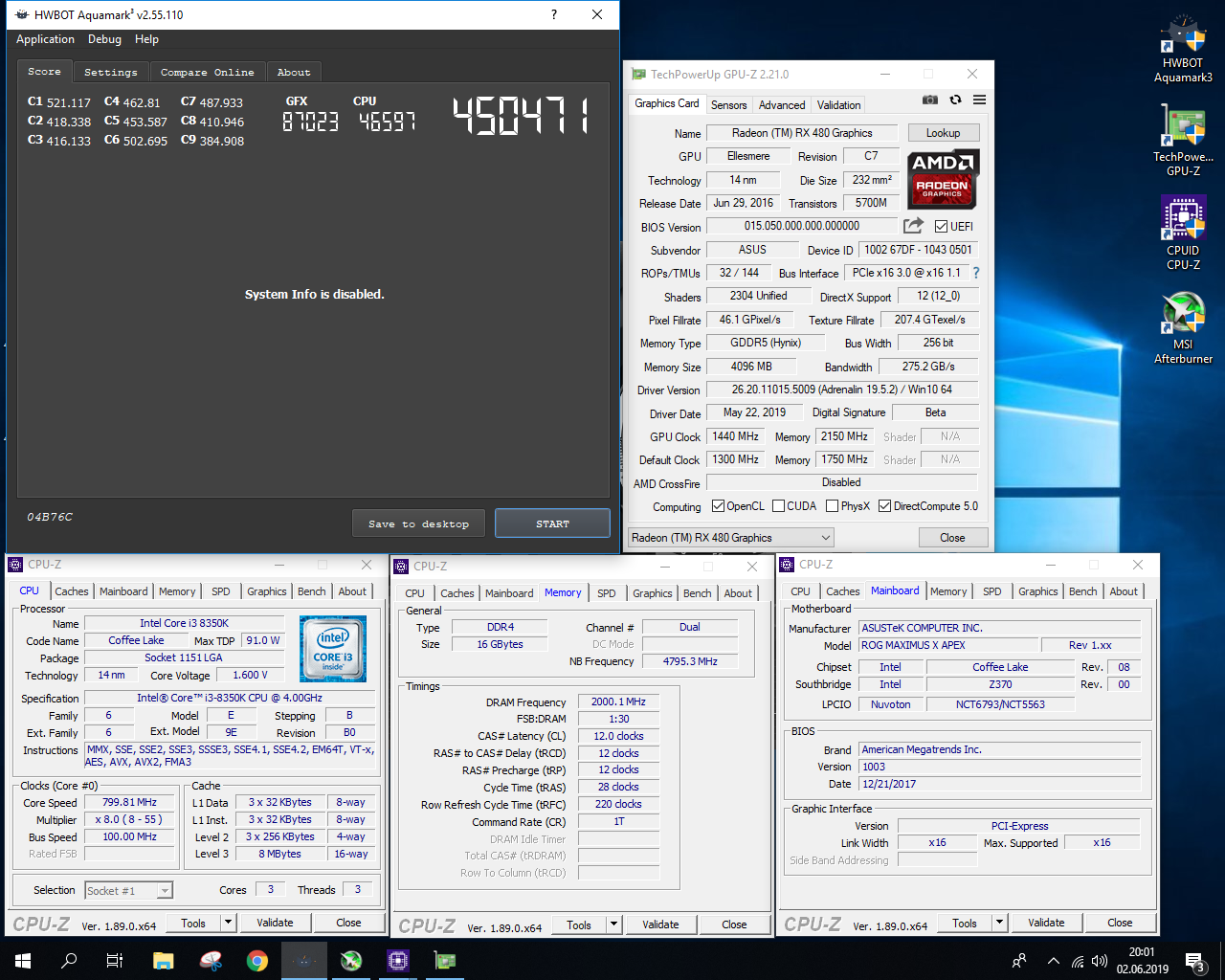The width and height of the screenshot is (1225, 980).
Task: Open the Application menu in Aquamark
Action: click(x=45, y=39)
